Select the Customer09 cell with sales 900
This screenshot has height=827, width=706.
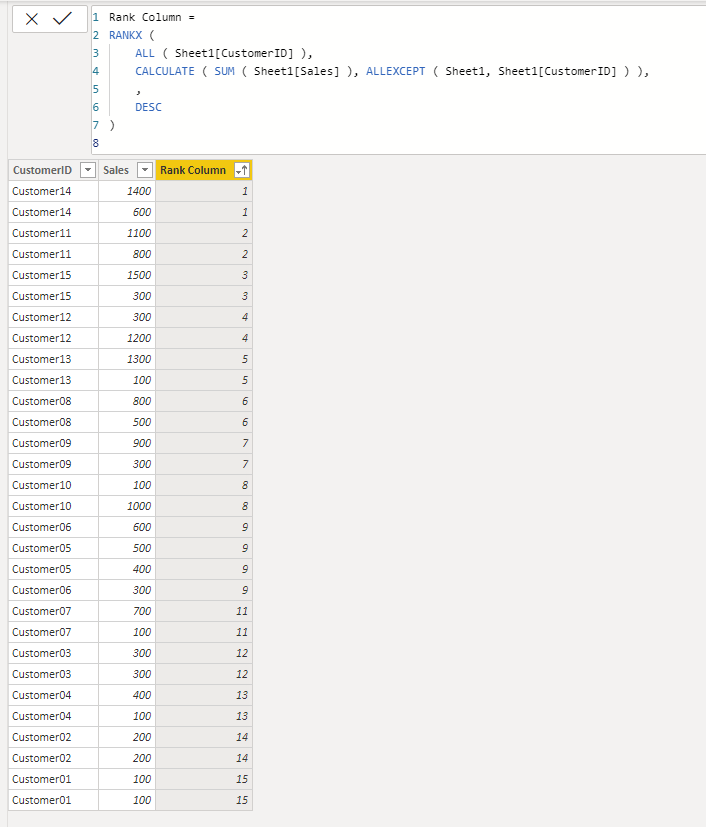[53, 443]
